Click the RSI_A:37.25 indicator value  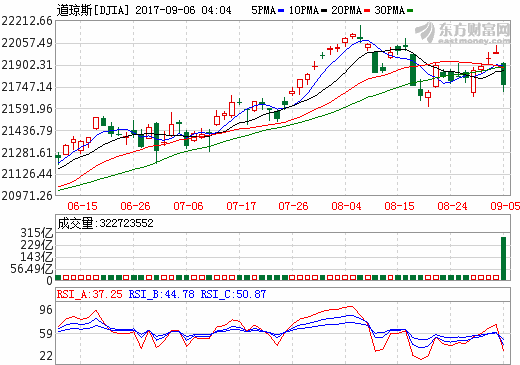tap(89, 294)
